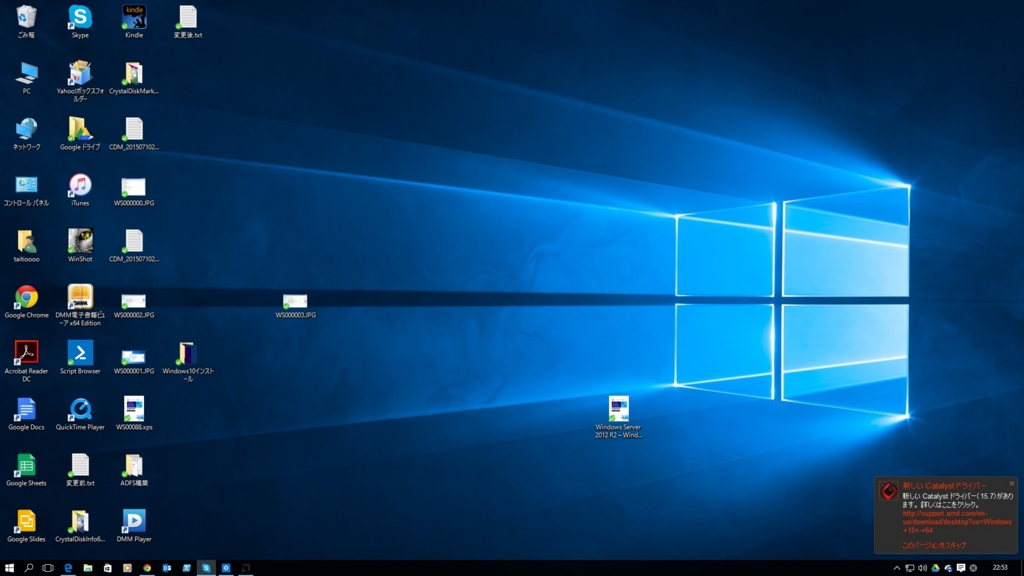Open the Windows Start menu
This screenshot has height=576, width=1024.
pyautogui.click(x=9, y=568)
